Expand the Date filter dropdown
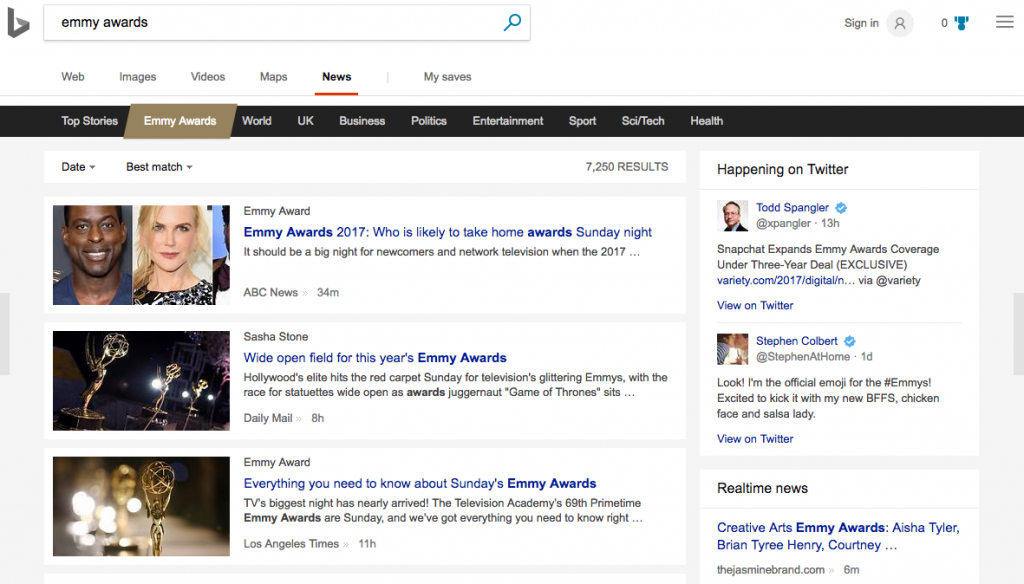 [x=78, y=167]
